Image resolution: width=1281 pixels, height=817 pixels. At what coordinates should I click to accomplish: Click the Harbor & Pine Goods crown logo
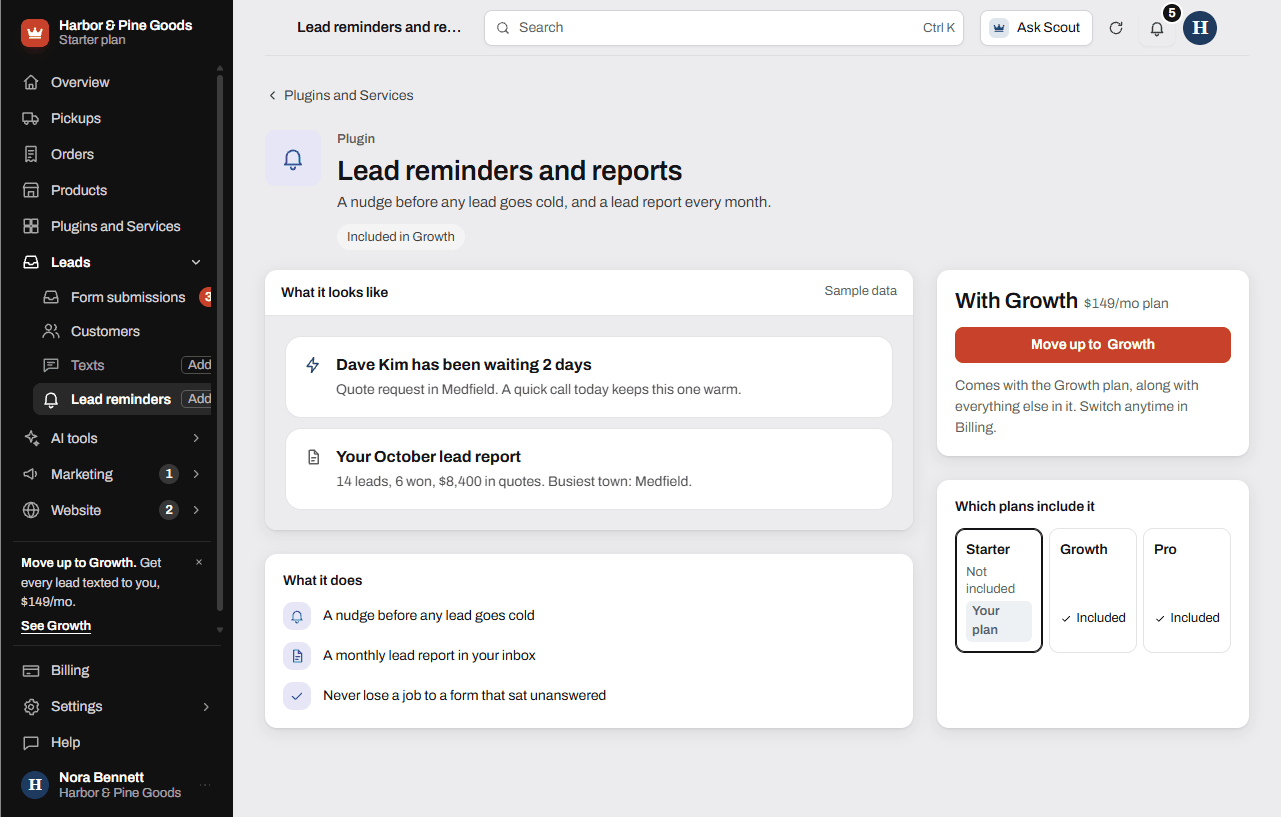[35, 33]
